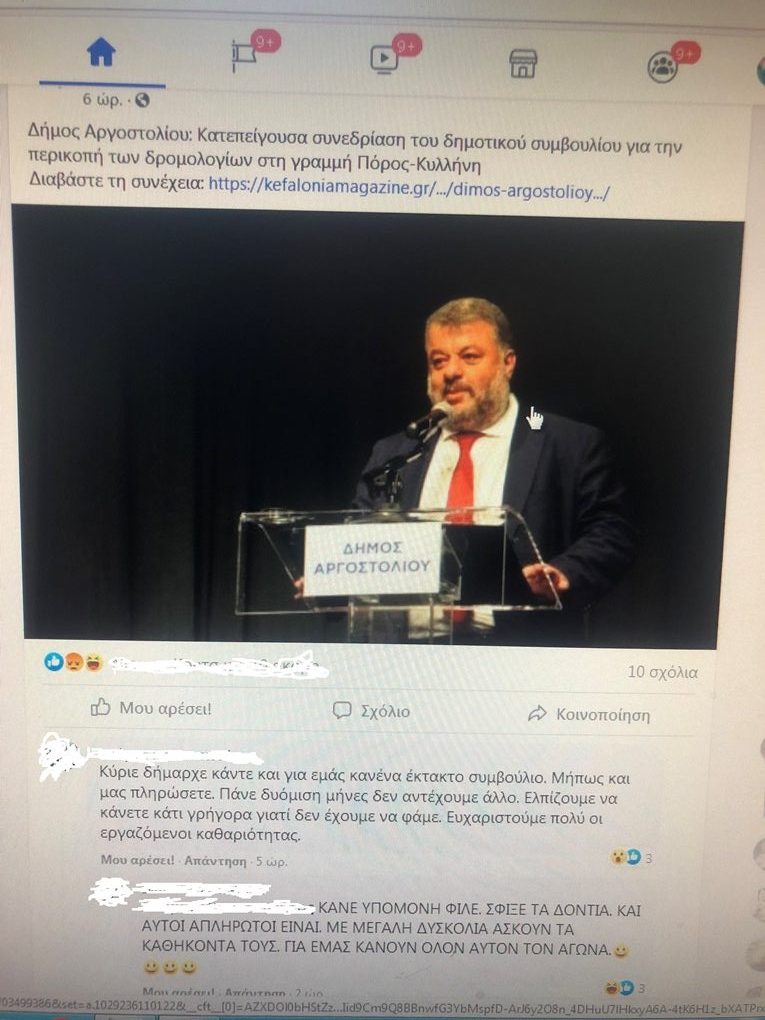
Task: Reply to the second comment via Απάντηση
Action: tap(254, 993)
